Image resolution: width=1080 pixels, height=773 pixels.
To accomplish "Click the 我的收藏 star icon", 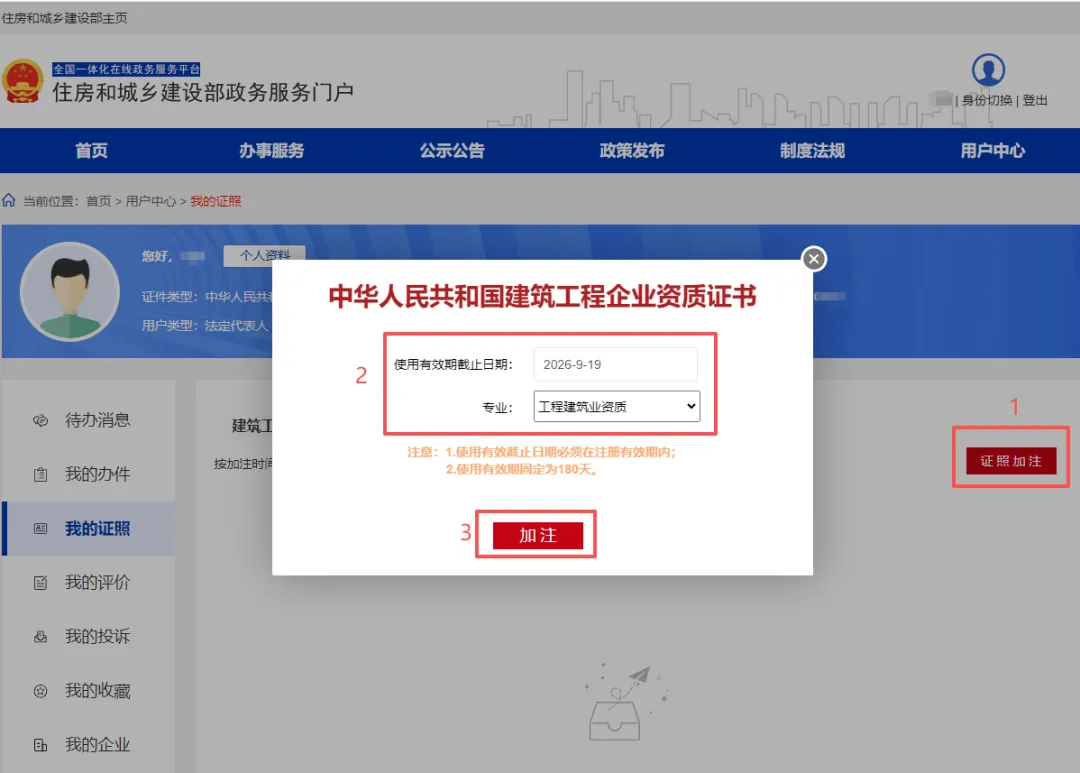I will point(41,691).
